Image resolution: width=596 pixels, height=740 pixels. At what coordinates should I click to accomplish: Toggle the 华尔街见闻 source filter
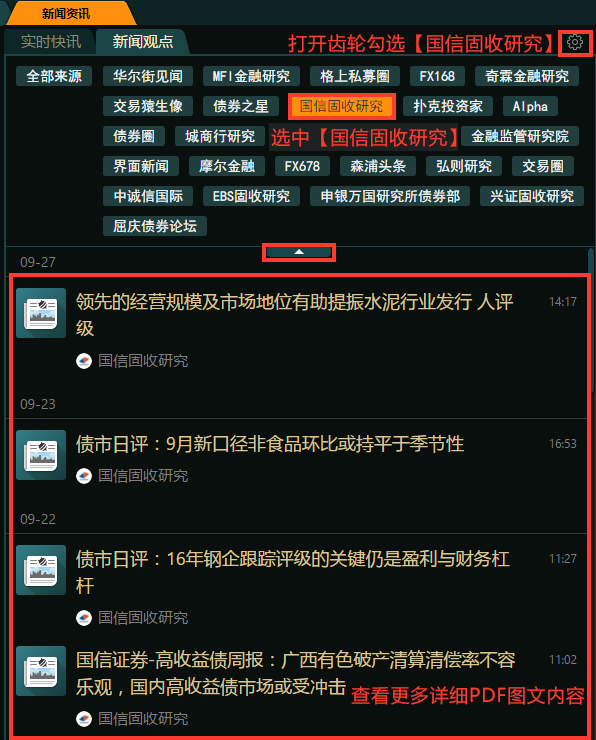coord(148,76)
